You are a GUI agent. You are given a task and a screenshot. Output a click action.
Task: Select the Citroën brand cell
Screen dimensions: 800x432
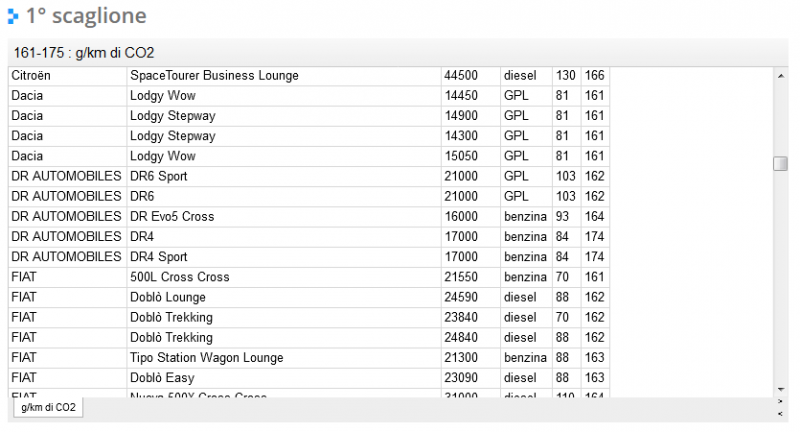(31, 76)
